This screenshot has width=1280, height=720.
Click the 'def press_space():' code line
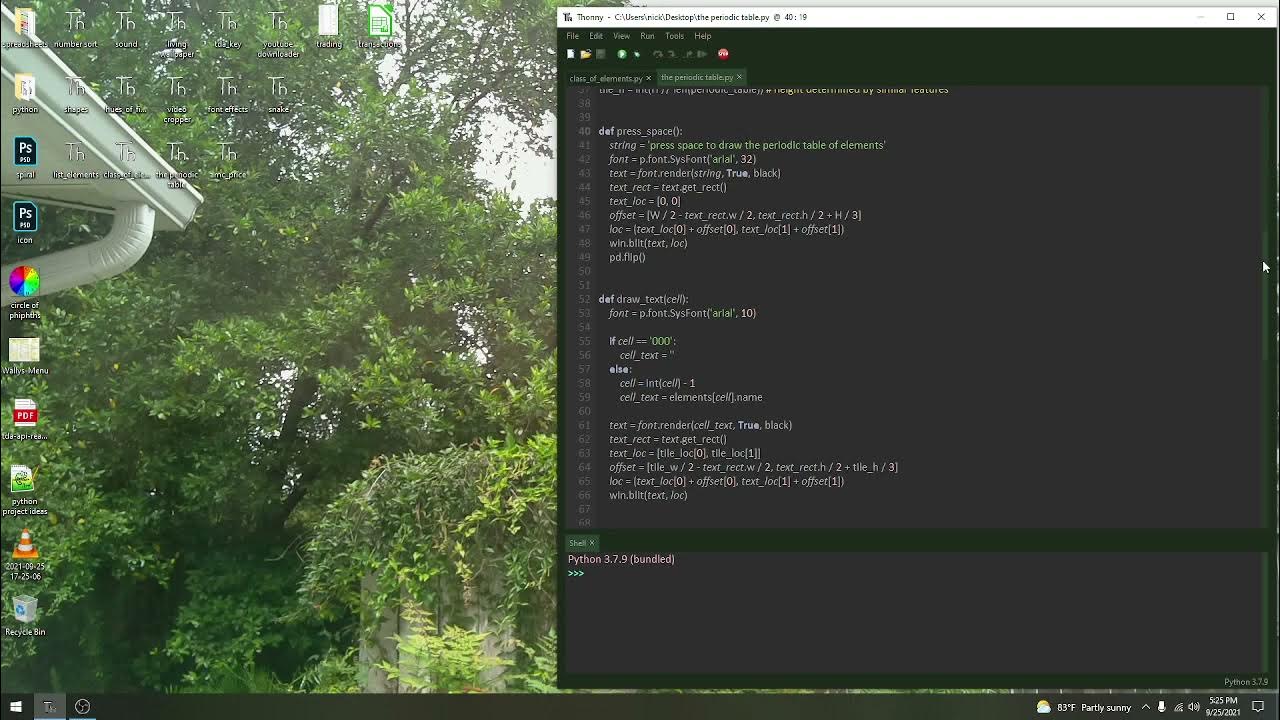(640, 131)
